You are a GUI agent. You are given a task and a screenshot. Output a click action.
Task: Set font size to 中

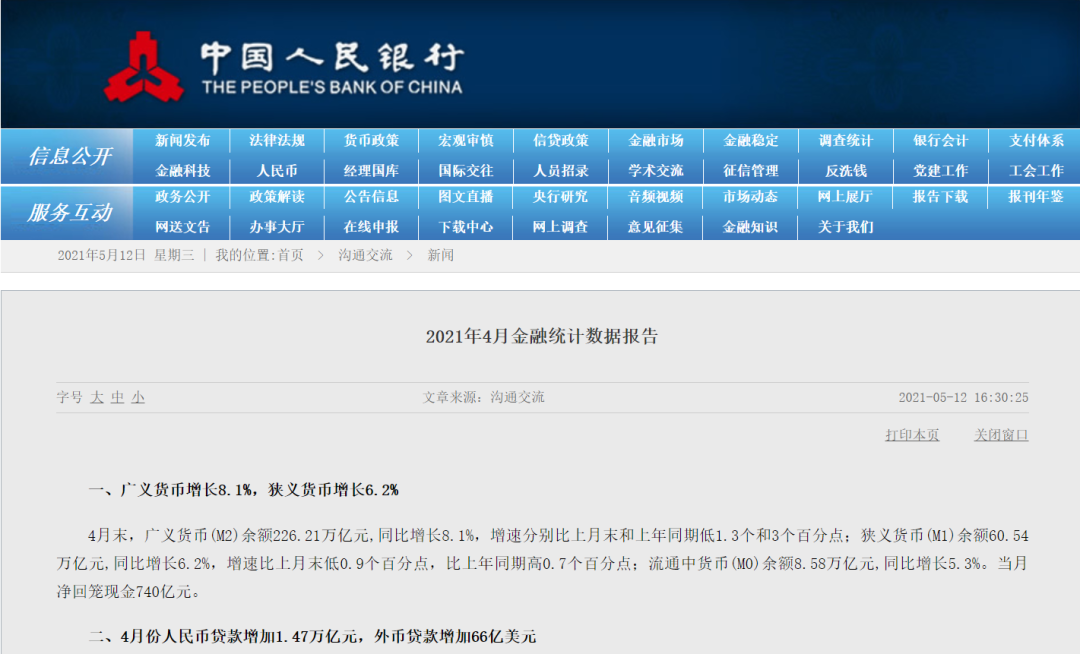coord(118,397)
